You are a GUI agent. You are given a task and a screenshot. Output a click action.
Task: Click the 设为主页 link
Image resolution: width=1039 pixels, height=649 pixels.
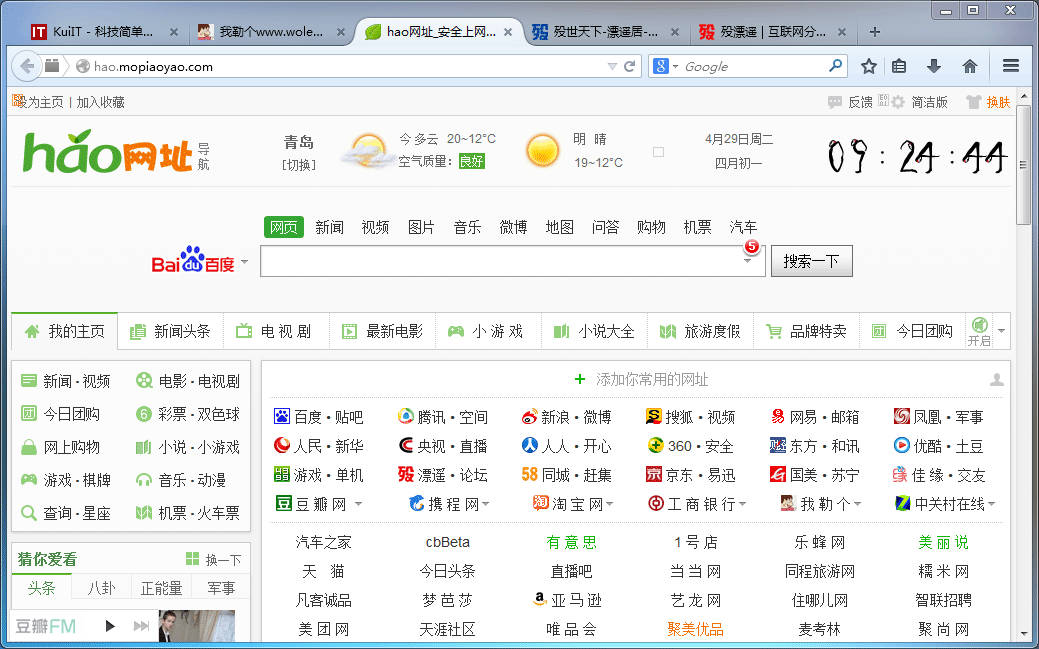click(x=38, y=102)
